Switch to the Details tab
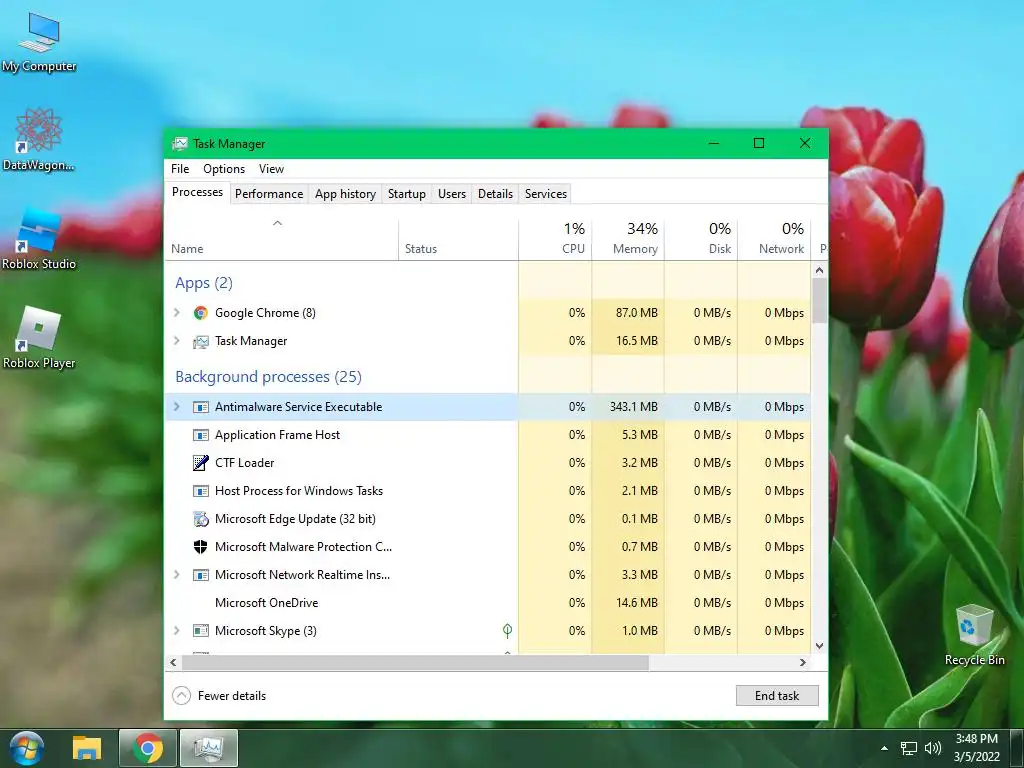Viewport: 1024px width, 768px height. coord(495,194)
